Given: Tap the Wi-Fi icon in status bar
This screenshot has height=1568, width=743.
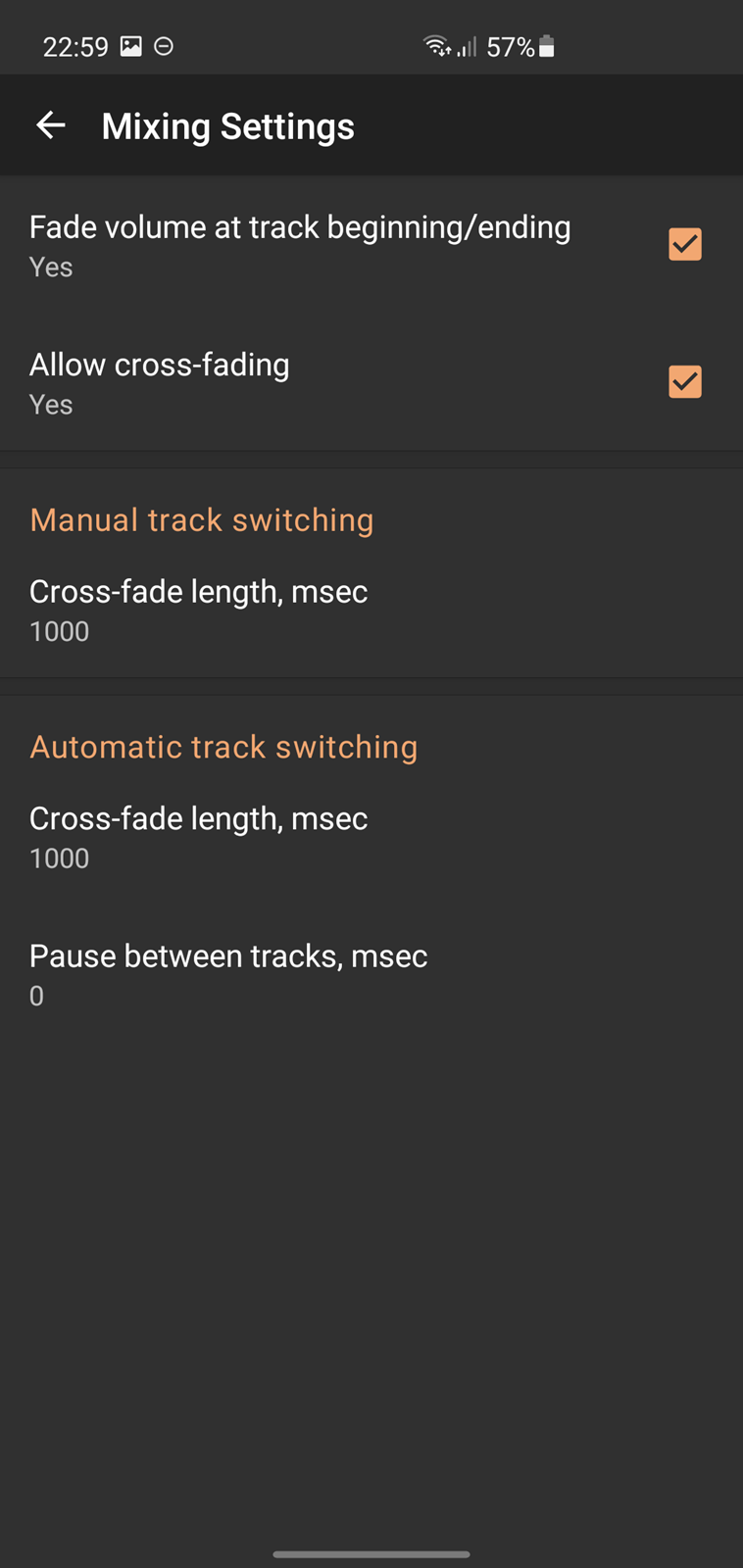Looking at the screenshot, I should (x=436, y=45).
